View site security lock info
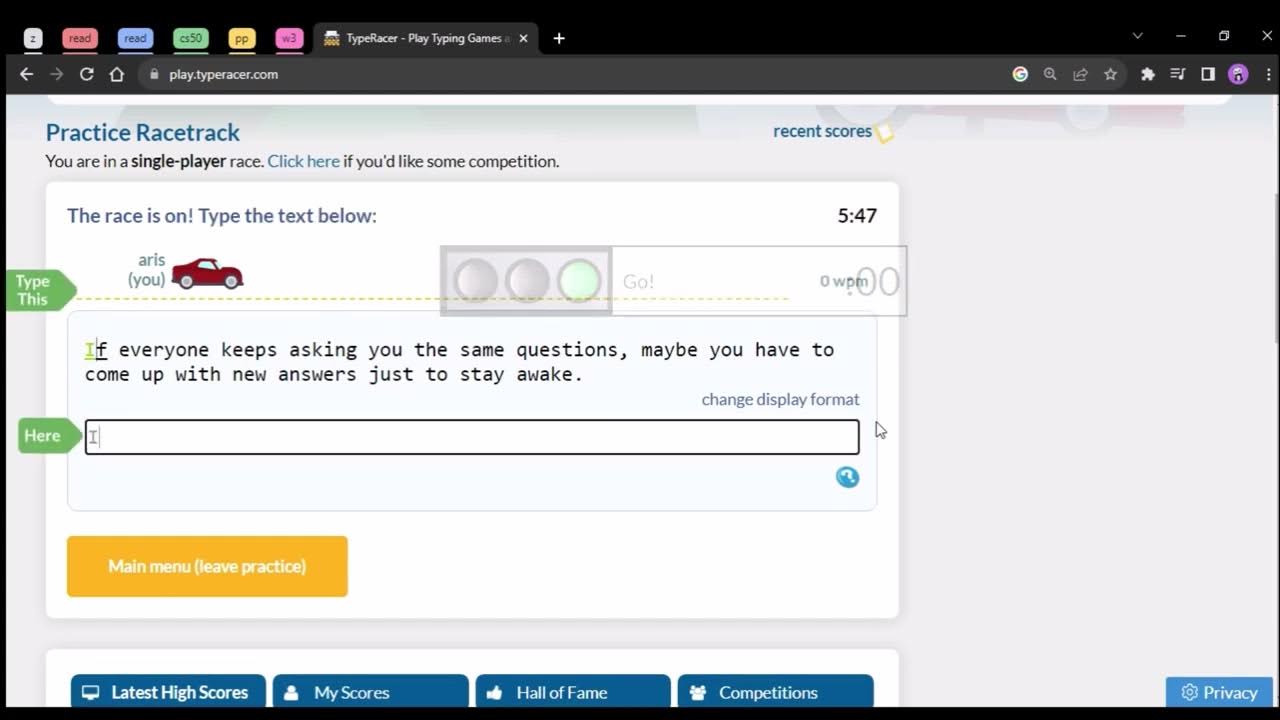1280x720 pixels. point(154,74)
